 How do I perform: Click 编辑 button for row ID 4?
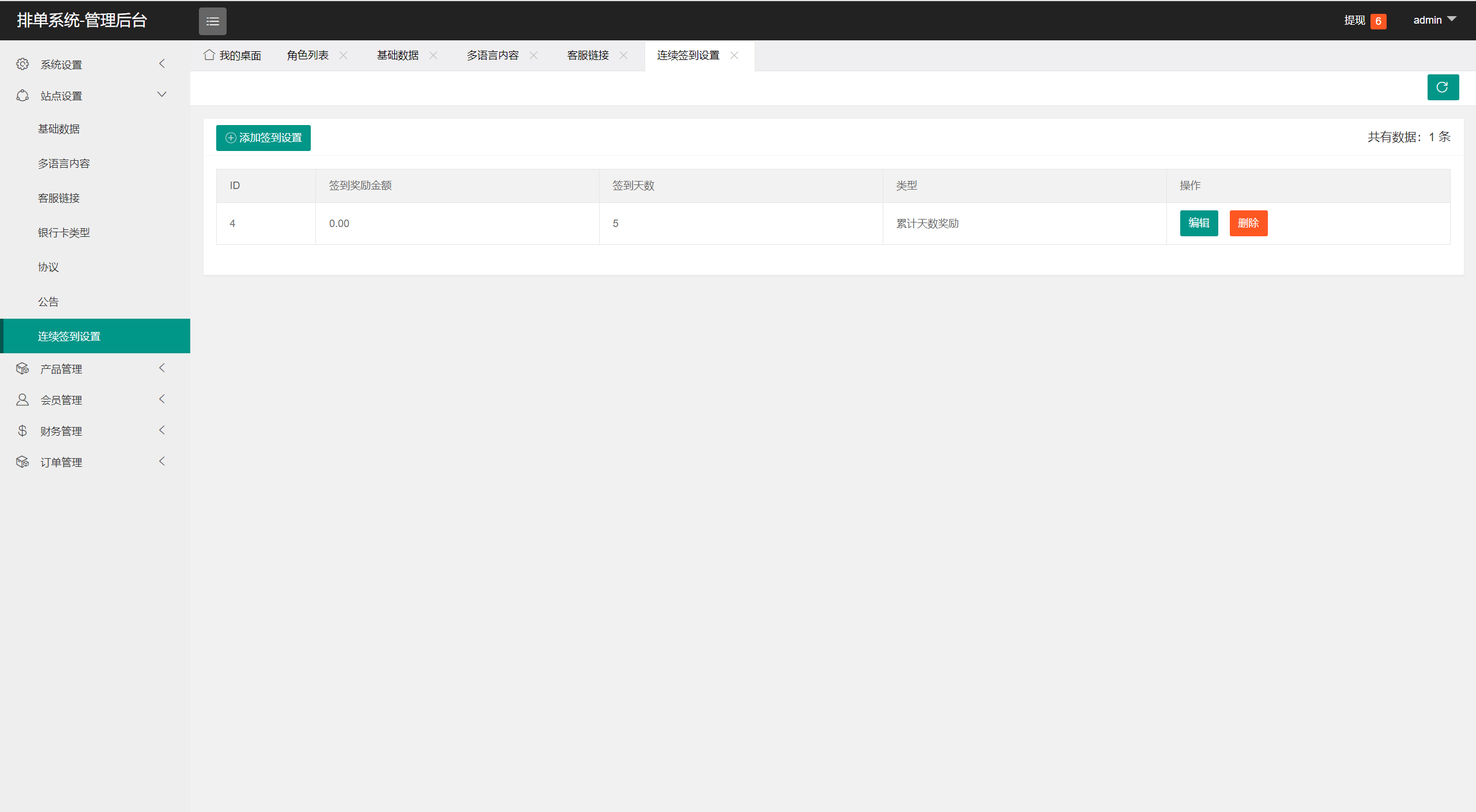pyautogui.click(x=1199, y=223)
